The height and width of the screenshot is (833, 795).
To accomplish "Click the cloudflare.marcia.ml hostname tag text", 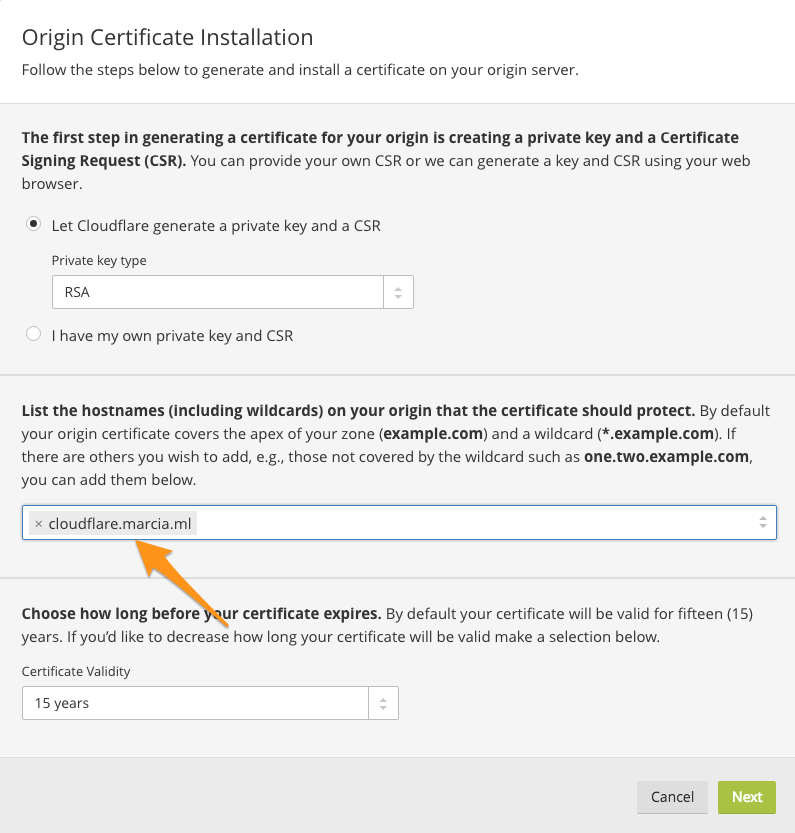I will tap(119, 523).
